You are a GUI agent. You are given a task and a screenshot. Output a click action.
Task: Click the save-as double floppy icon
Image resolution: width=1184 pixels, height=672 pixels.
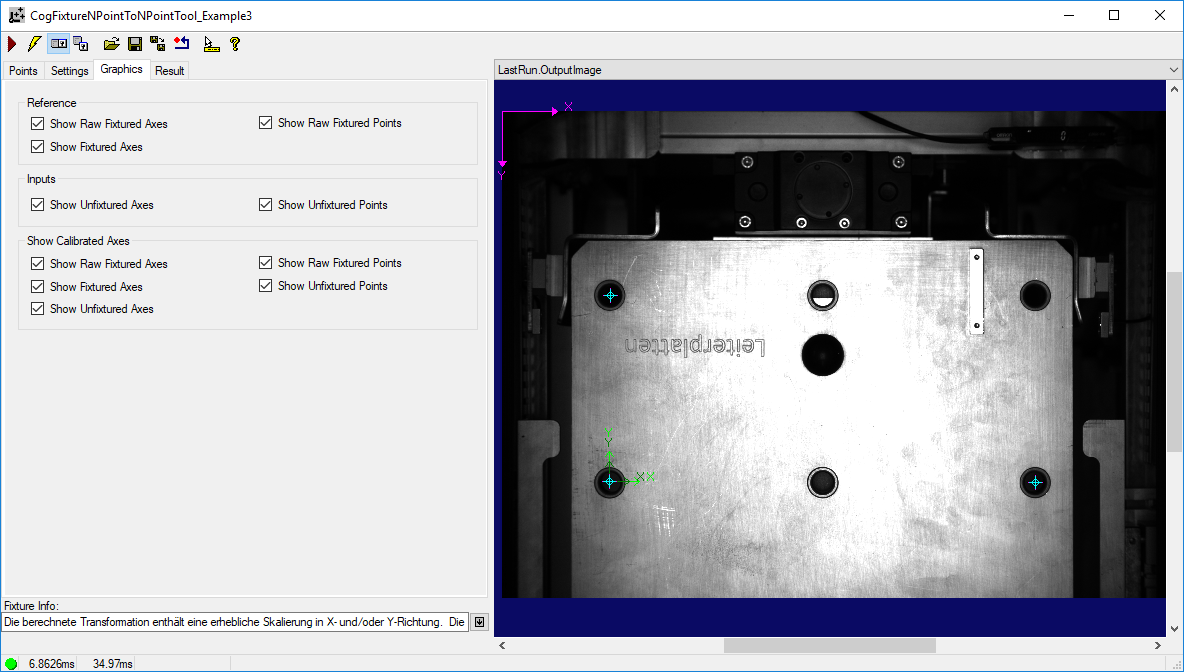(158, 45)
